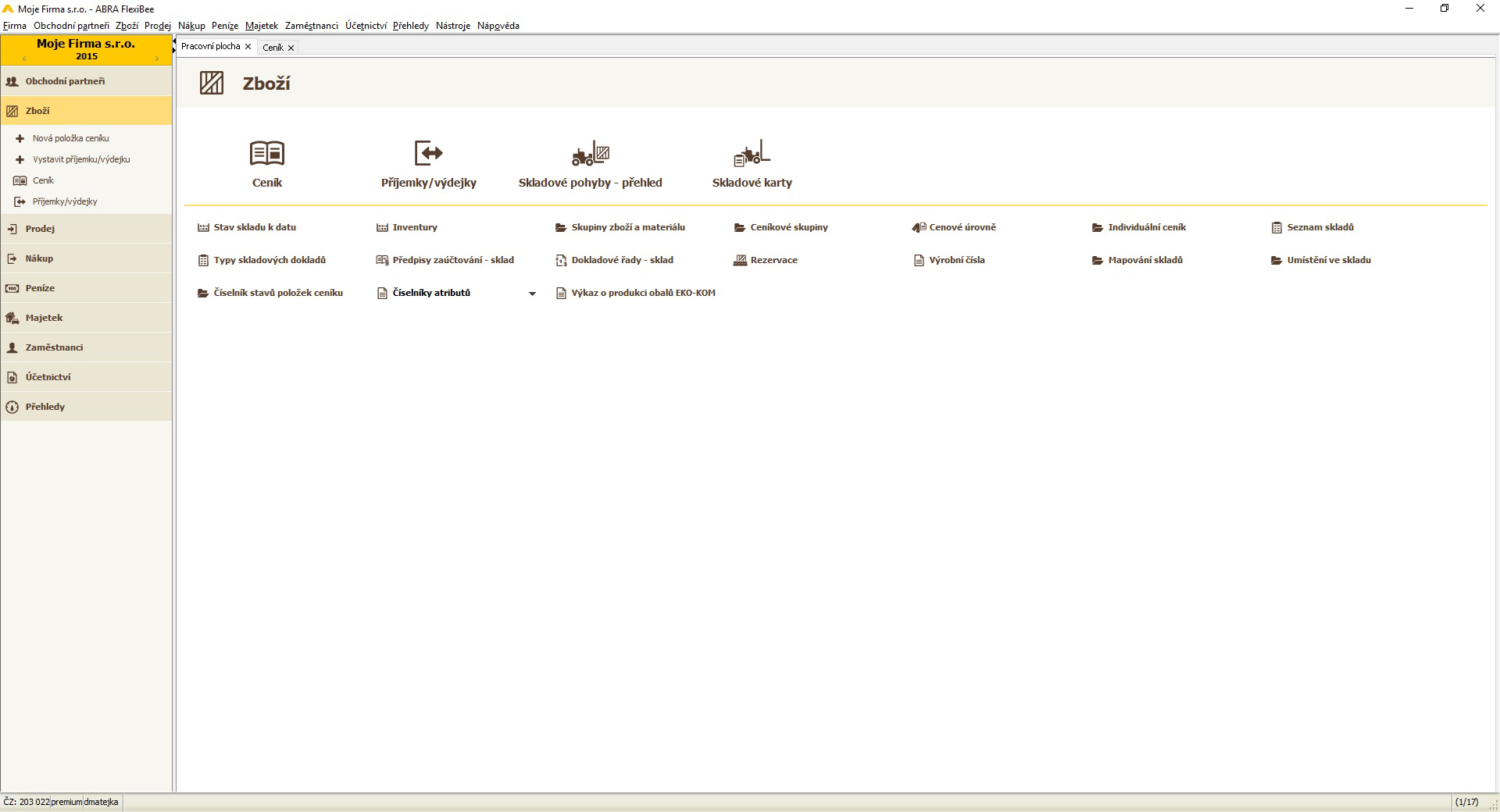Click the Rezervace icon

(x=740, y=260)
